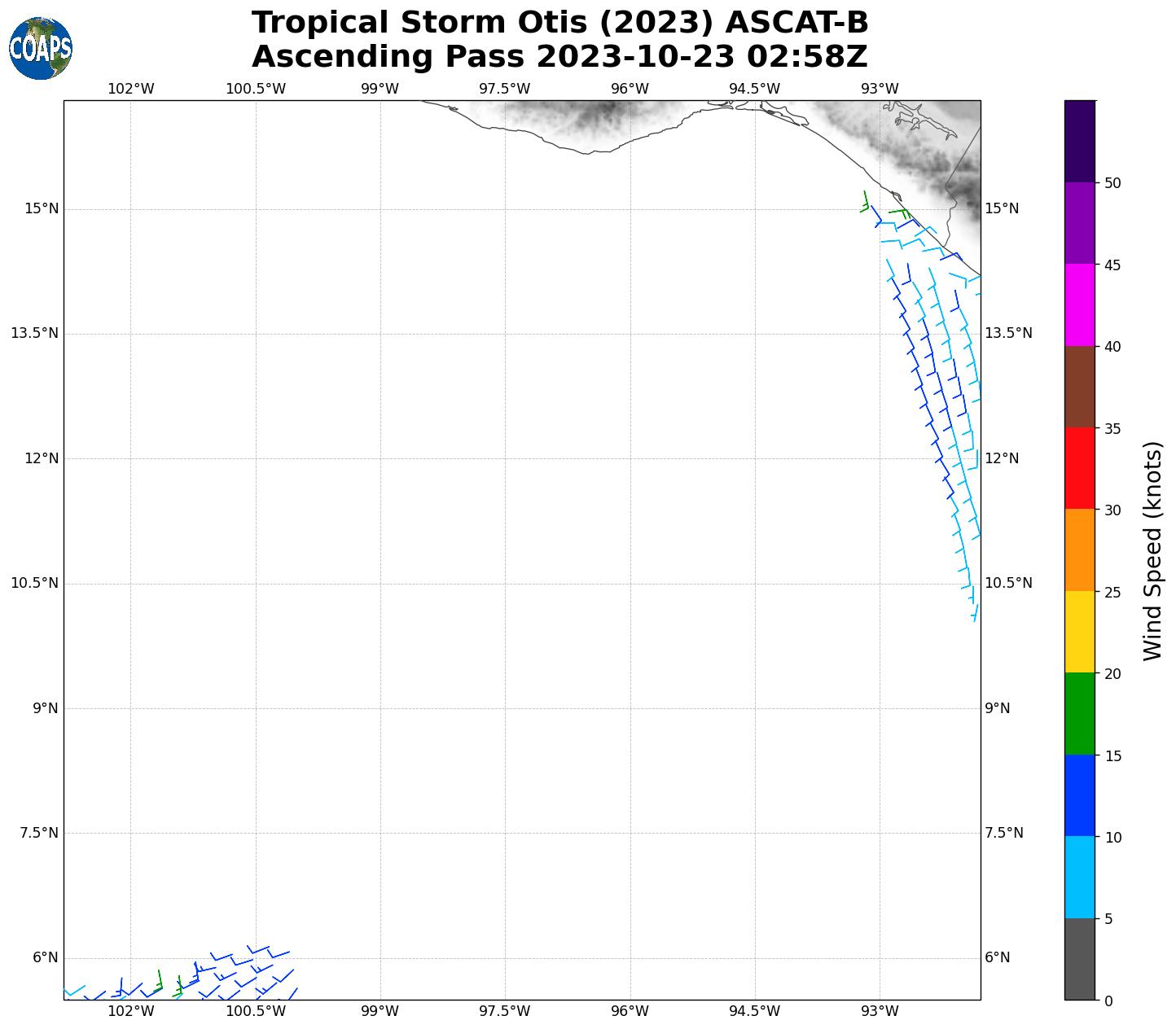This screenshot has width=1176, height=1029.
Task: Click the 96°W label on the top axis
Action: point(630,89)
